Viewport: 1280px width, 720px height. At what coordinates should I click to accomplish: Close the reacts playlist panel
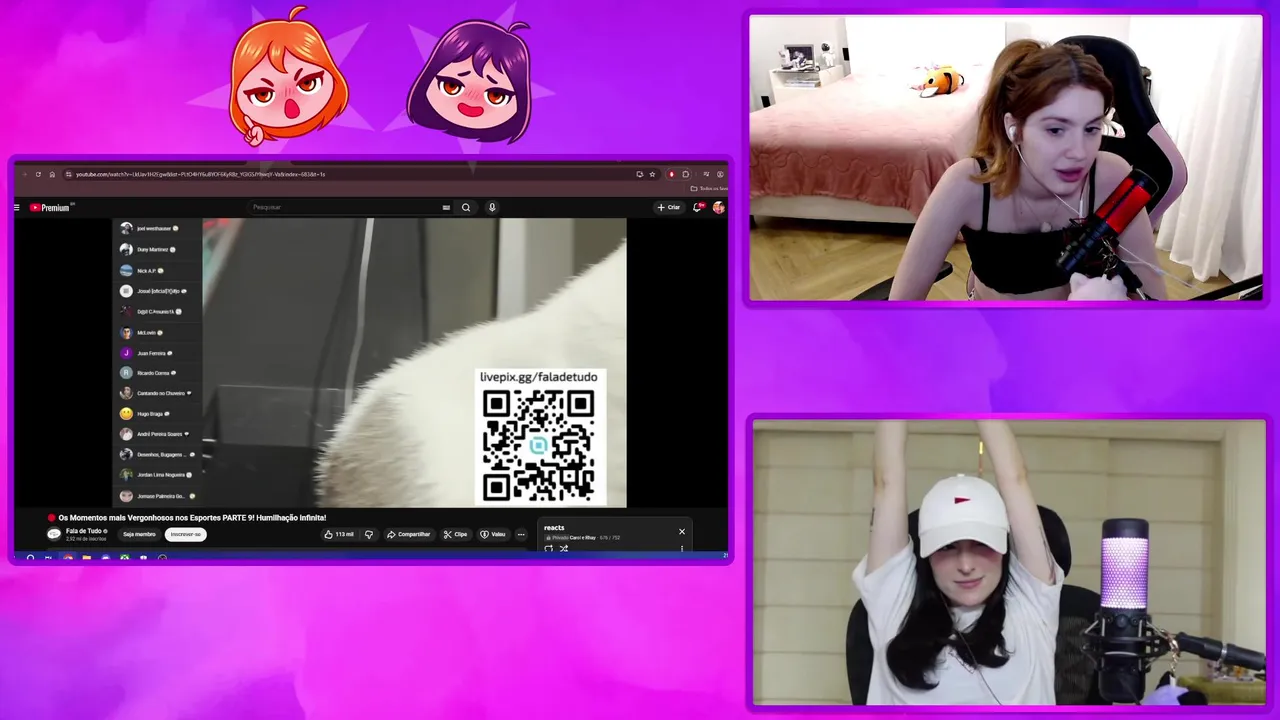(x=682, y=531)
